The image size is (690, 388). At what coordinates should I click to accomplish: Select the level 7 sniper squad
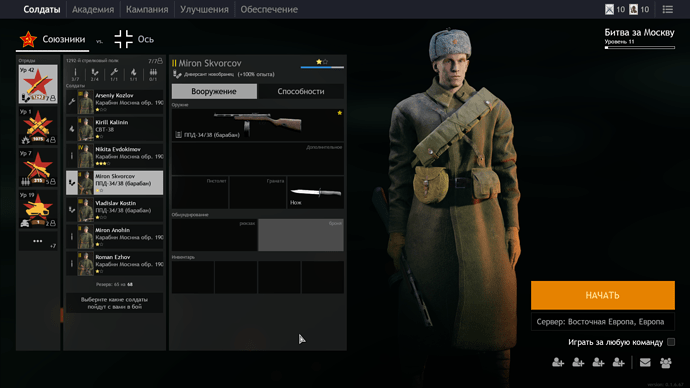(x=38, y=168)
